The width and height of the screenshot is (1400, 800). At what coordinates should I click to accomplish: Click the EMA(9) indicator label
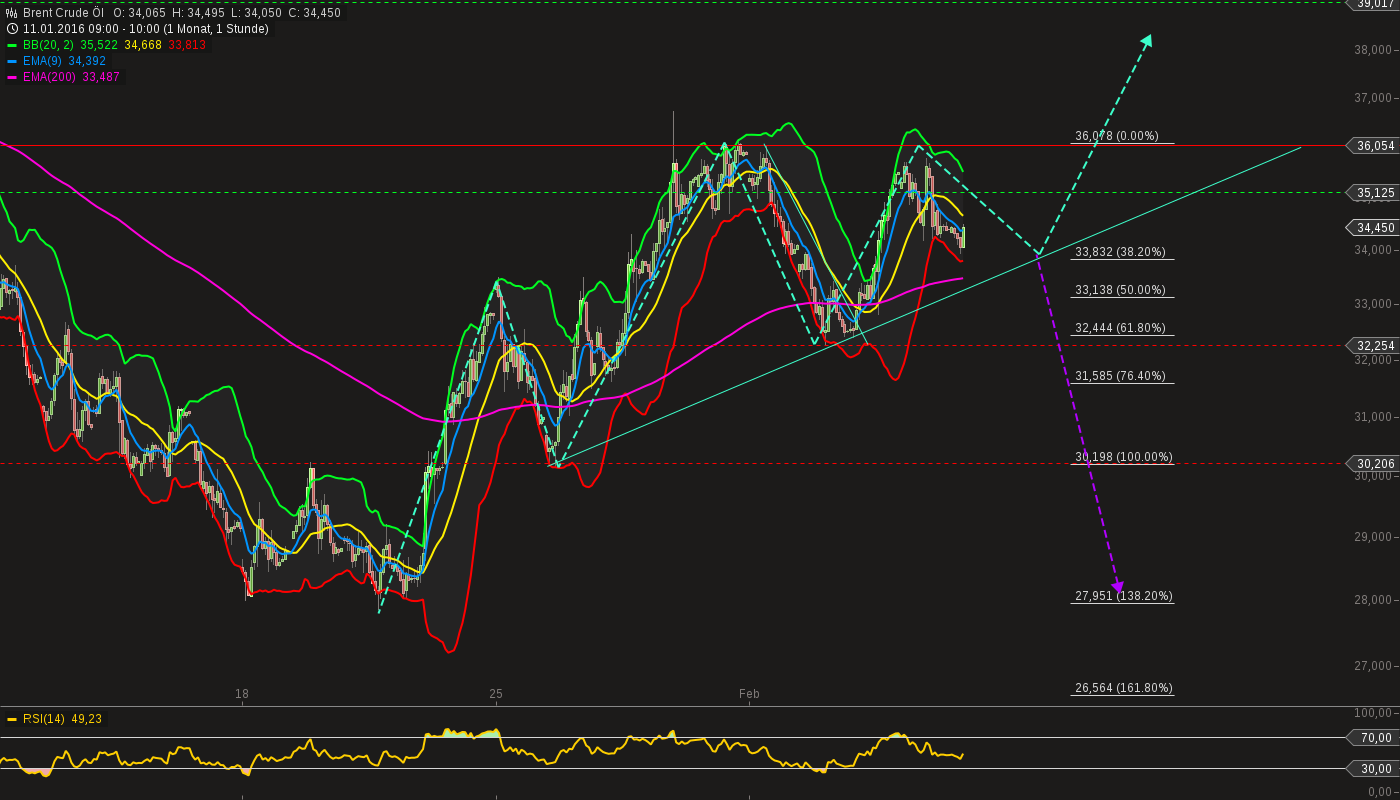pos(43,61)
